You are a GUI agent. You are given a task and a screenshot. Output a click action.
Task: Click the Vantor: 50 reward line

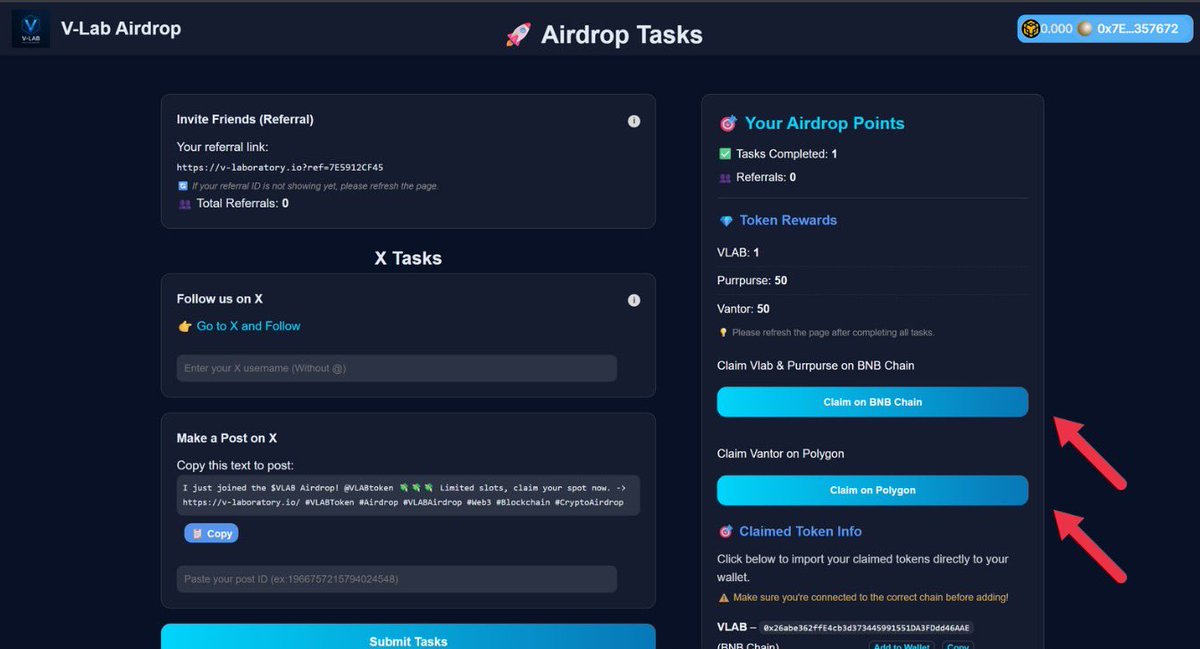(x=743, y=309)
